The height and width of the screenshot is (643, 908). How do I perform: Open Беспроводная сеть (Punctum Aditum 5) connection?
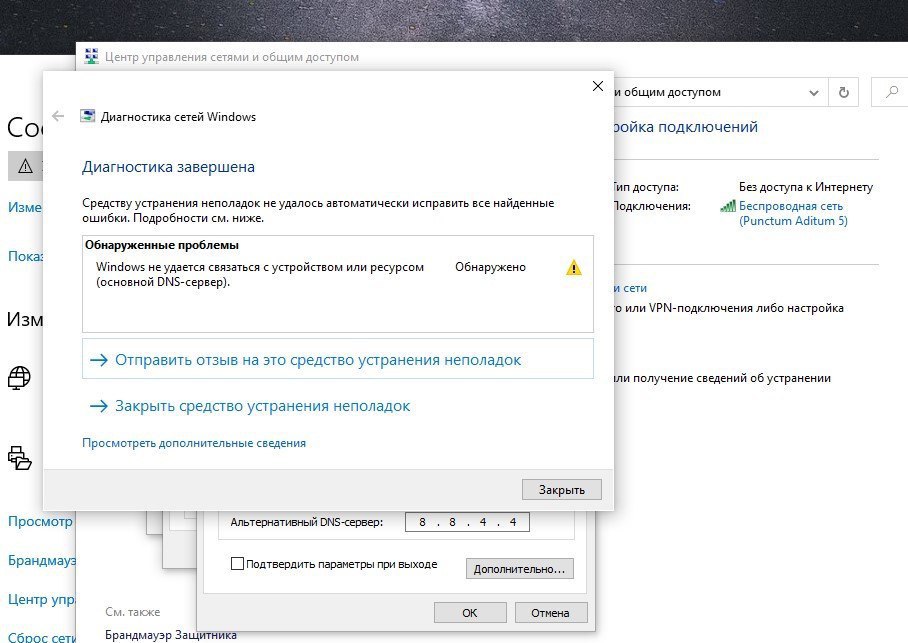(x=793, y=213)
